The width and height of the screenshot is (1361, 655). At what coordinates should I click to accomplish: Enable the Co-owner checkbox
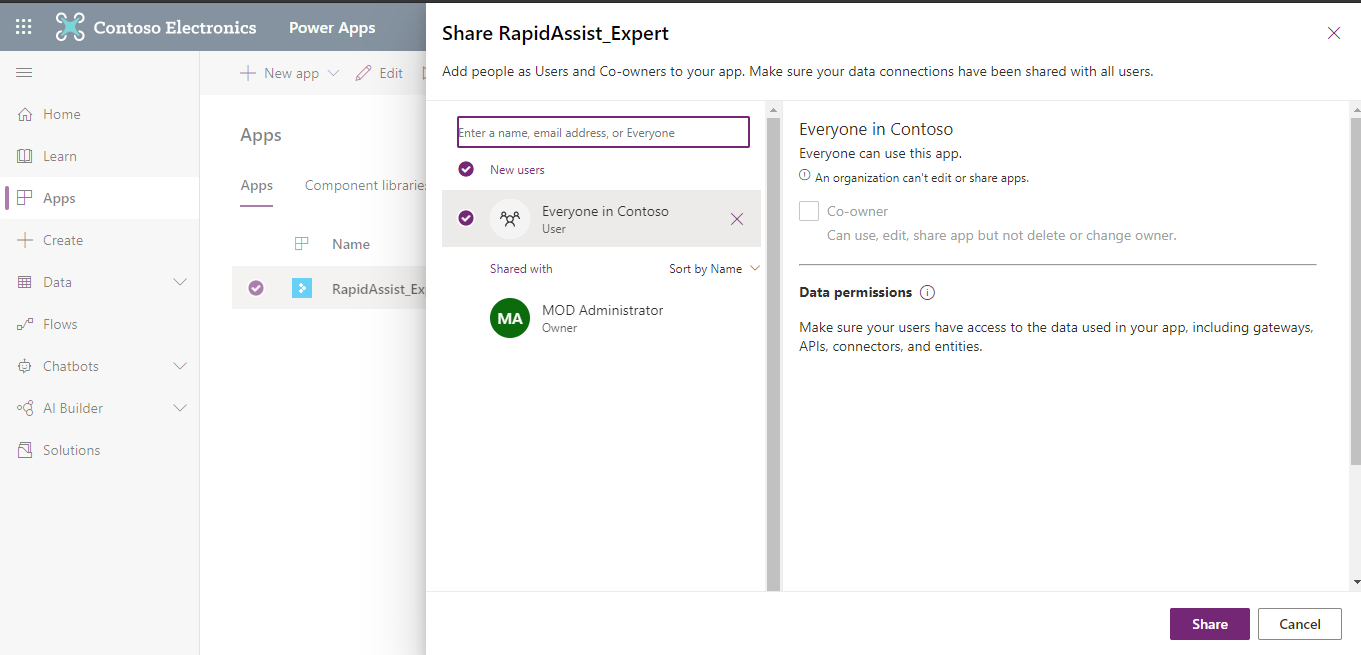(x=809, y=211)
